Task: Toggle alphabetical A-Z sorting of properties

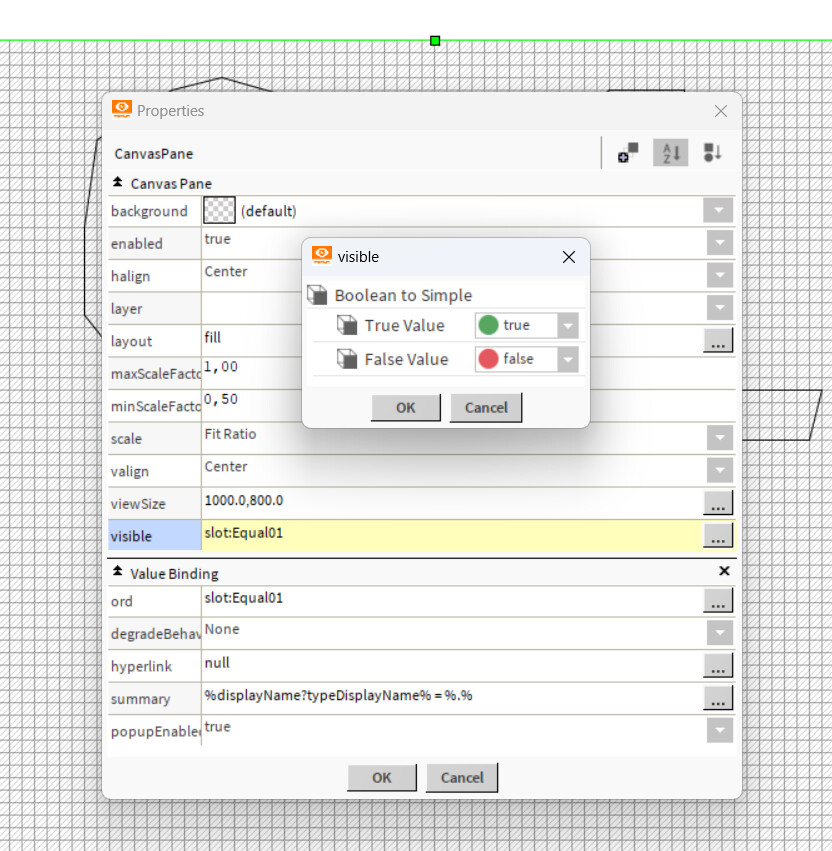Action: [671, 153]
